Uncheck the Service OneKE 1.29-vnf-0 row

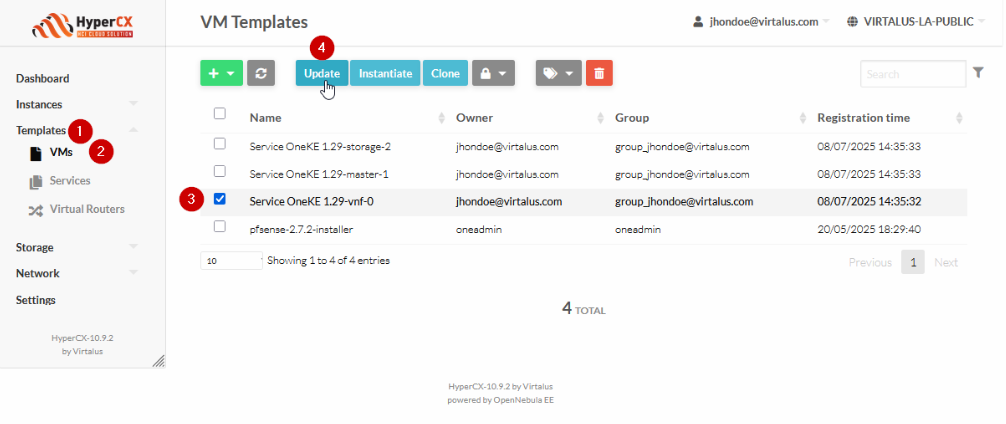point(220,199)
